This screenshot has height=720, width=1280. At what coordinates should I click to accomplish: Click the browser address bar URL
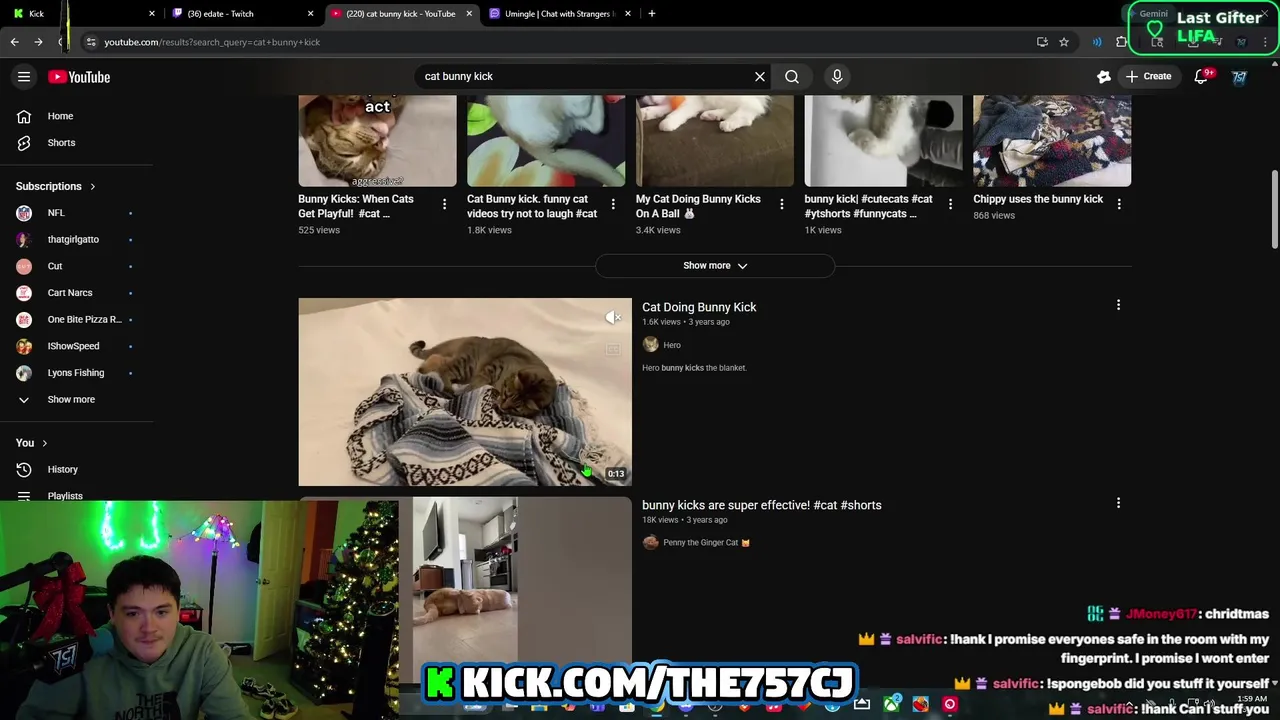[212, 42]
